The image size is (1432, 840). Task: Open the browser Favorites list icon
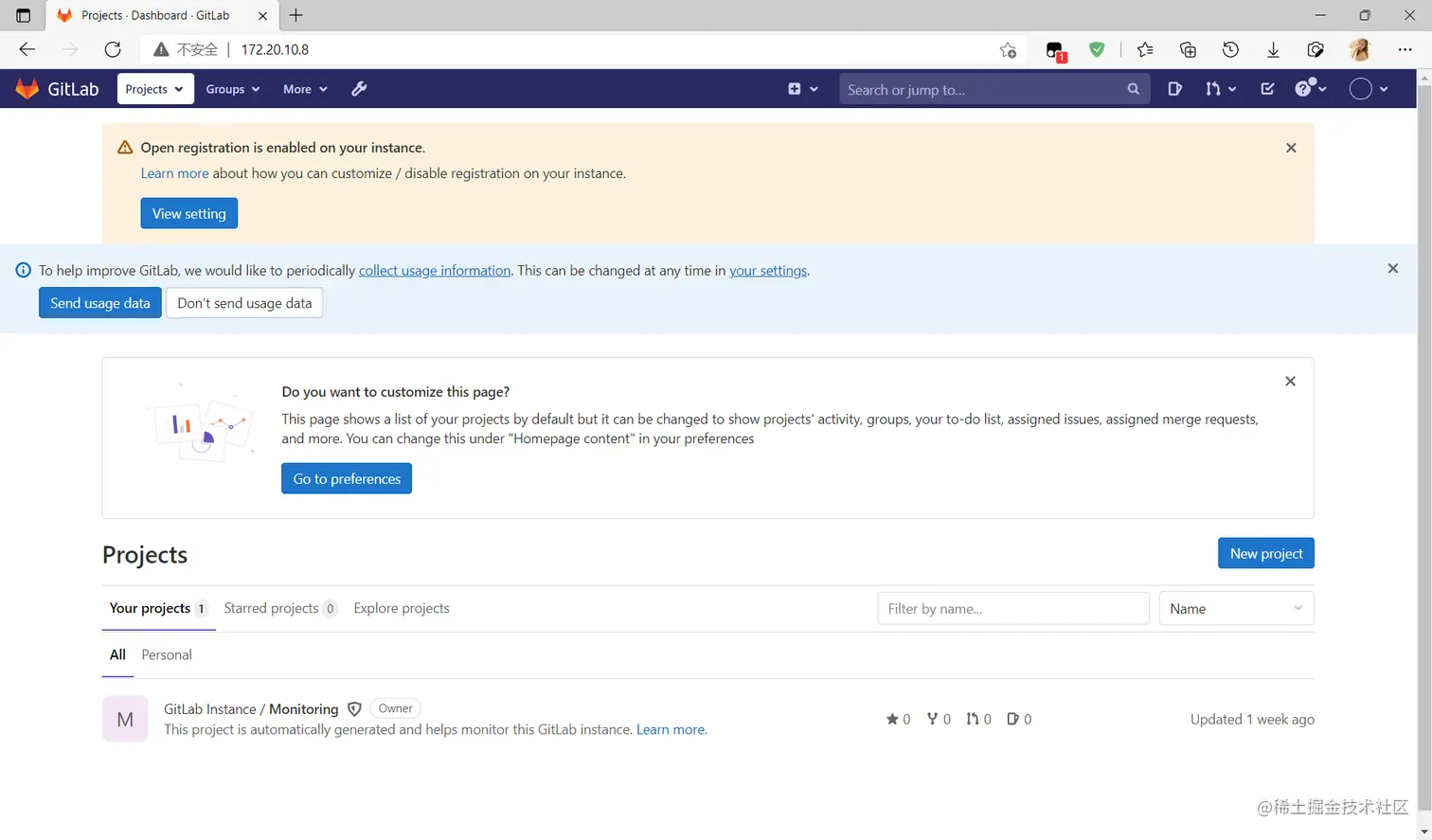pyautogui.click(x=1145, y=49)
